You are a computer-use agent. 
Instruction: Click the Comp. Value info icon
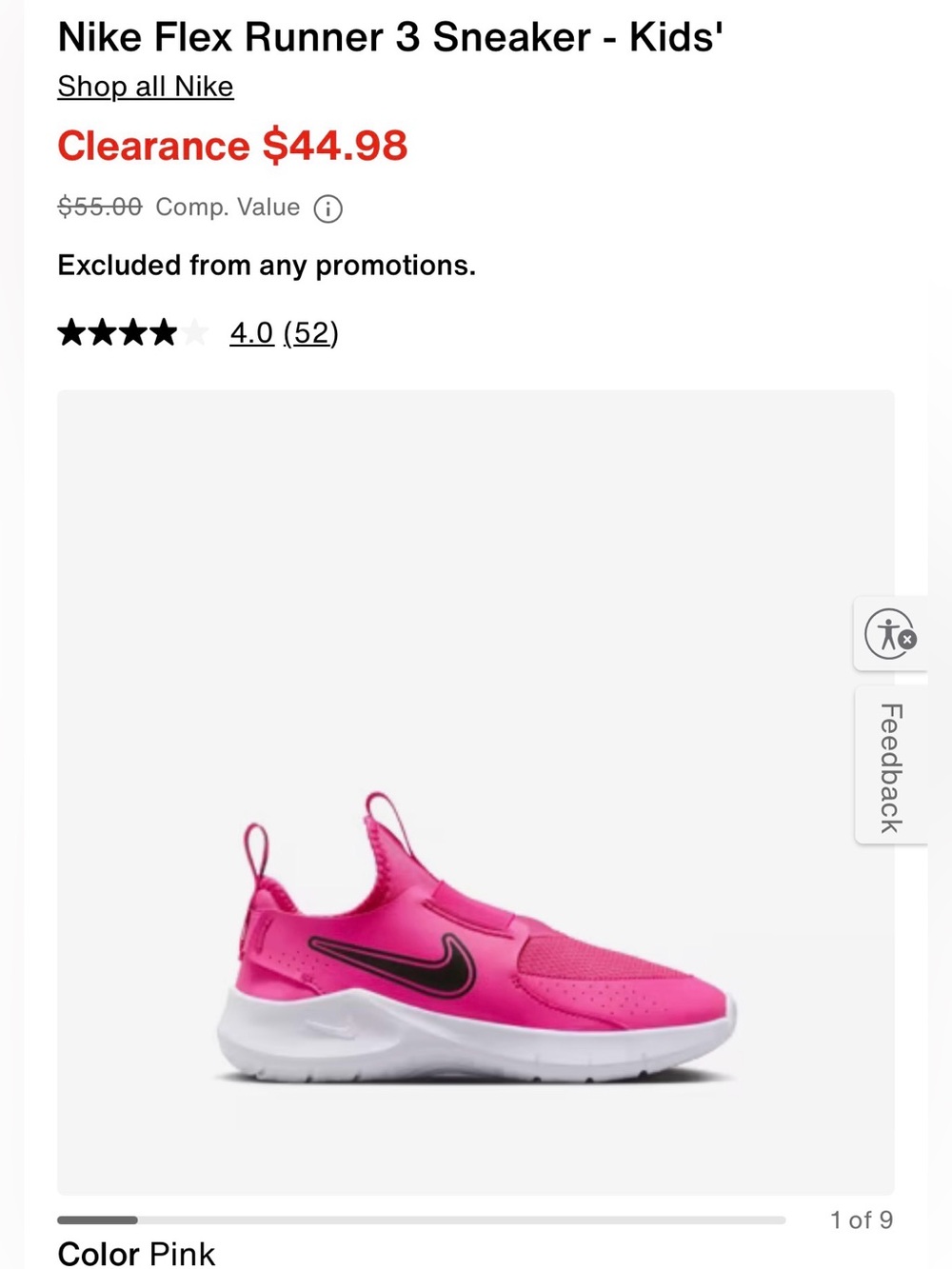point(328,208)
